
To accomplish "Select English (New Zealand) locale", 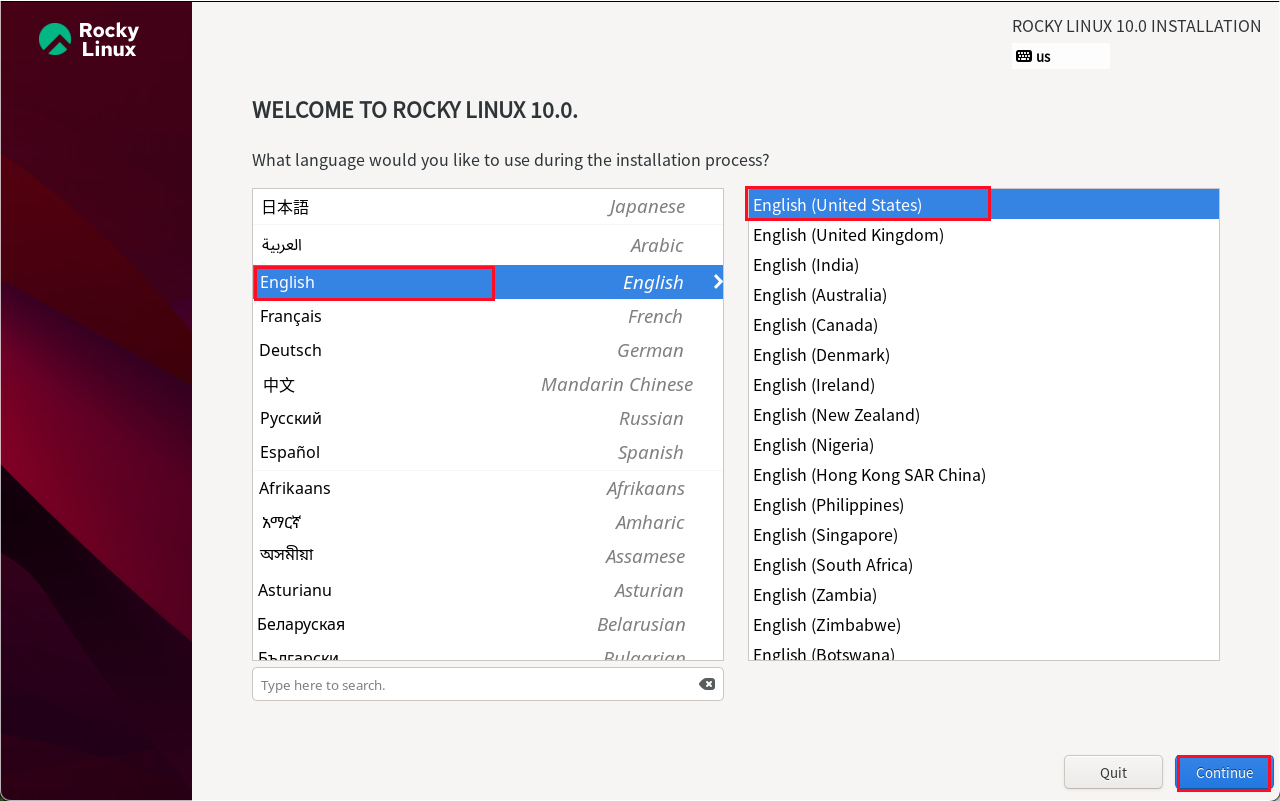I will [983, 415].
